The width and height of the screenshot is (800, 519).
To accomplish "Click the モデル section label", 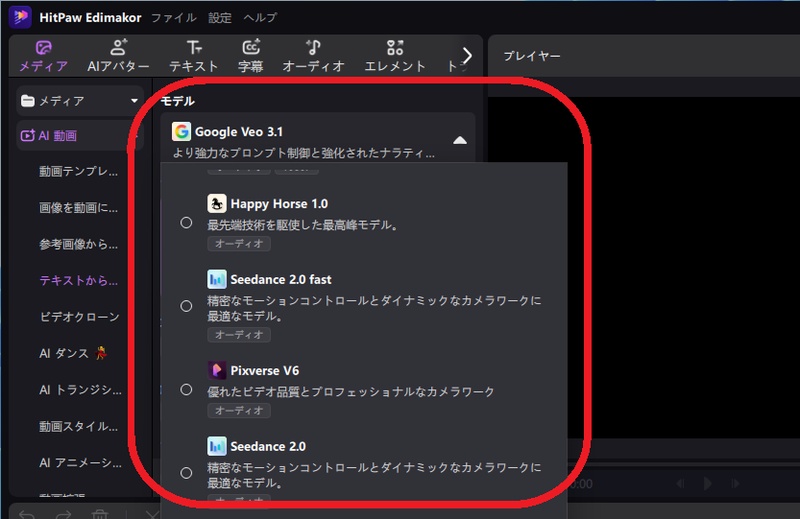I will [x=177, y=101].
